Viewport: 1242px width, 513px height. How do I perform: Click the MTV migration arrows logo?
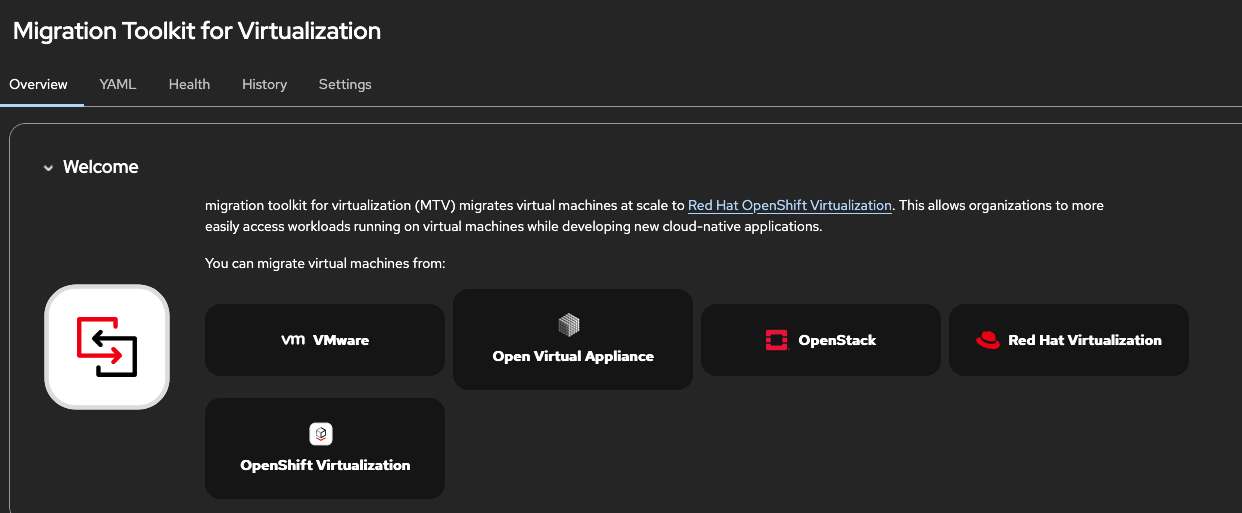tap(107, 347)
